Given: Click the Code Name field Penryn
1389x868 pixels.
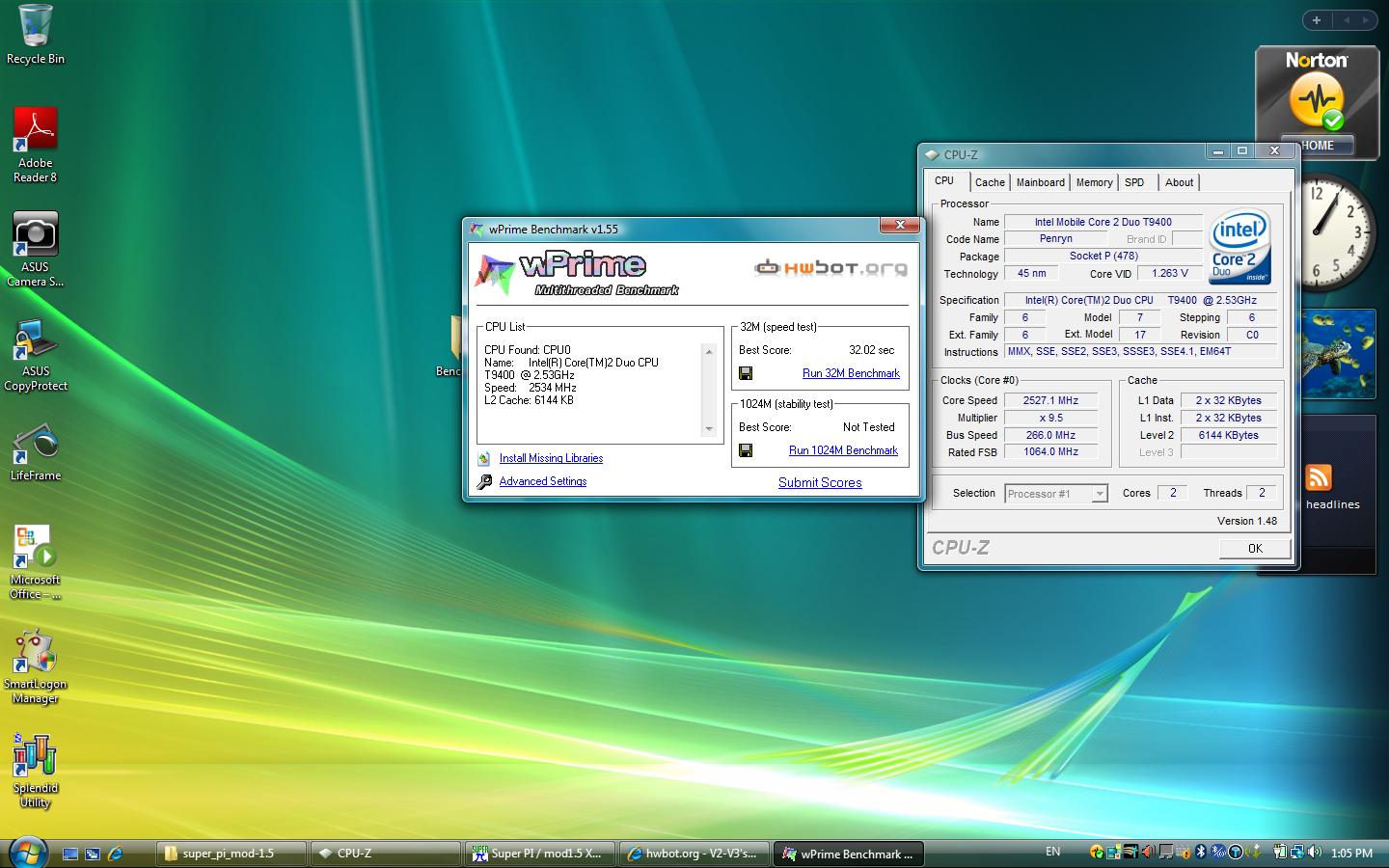Looking at the screenshot, I should click(1055, 238).
